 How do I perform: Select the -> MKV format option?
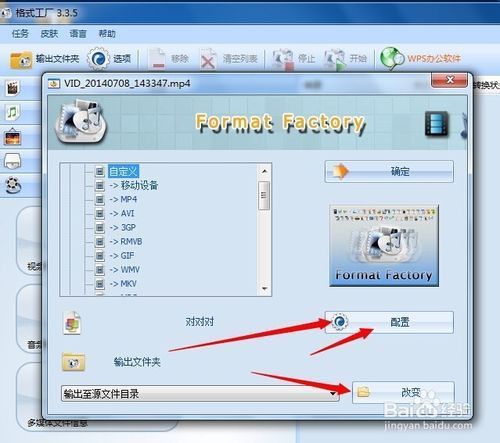click(123, 284)
